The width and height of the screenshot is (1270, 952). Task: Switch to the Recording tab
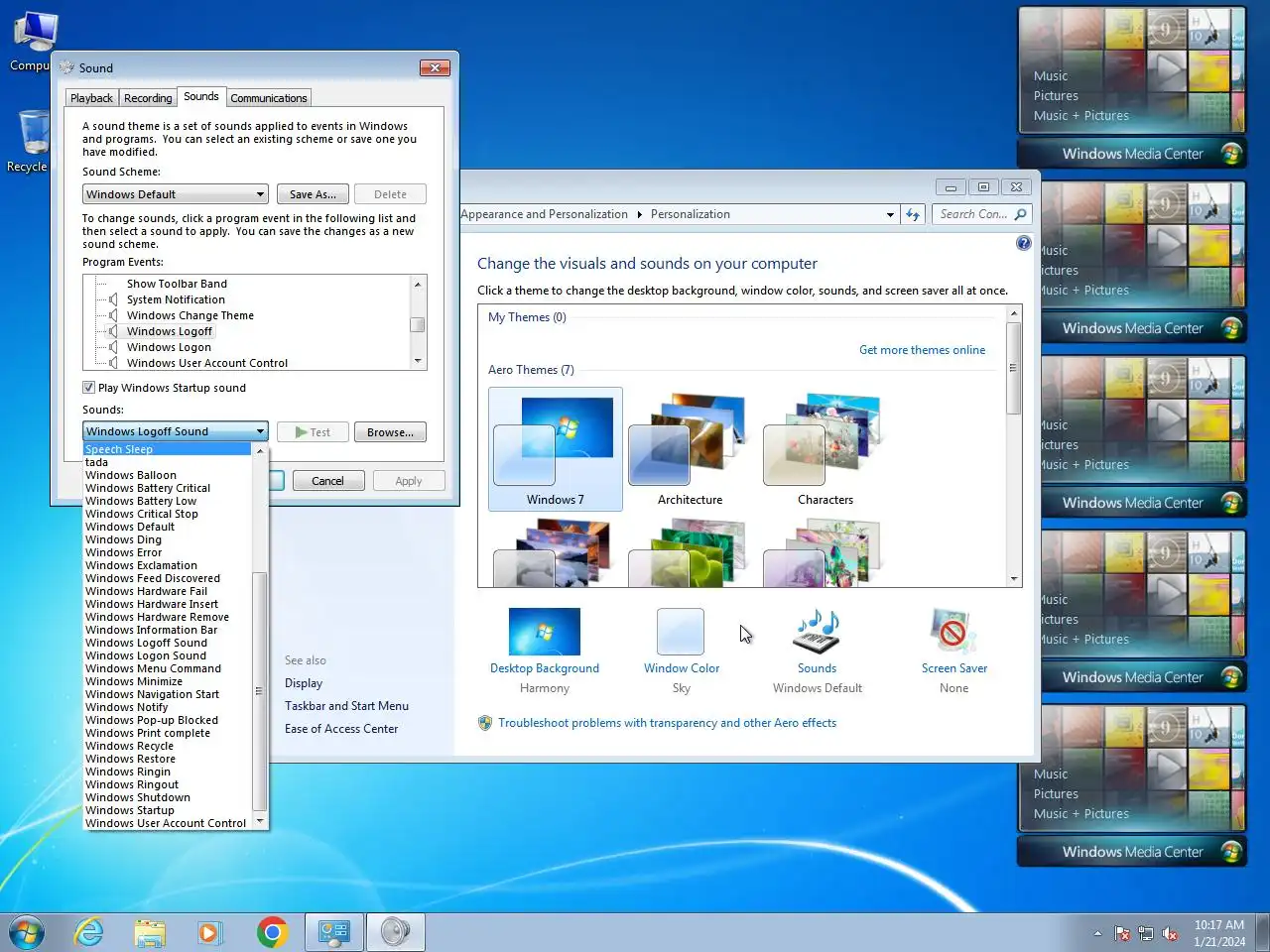tap(148, 98)
